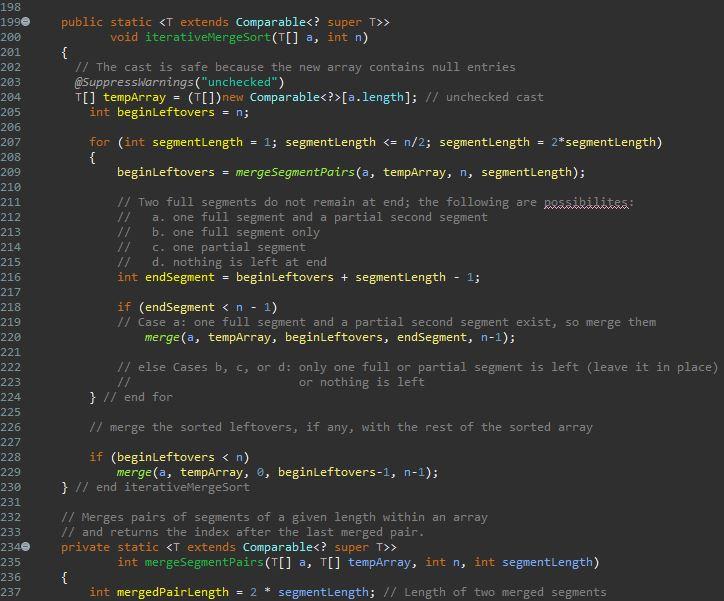Click comment "Merges pairs of segments of a given length"

pos(274,517)
